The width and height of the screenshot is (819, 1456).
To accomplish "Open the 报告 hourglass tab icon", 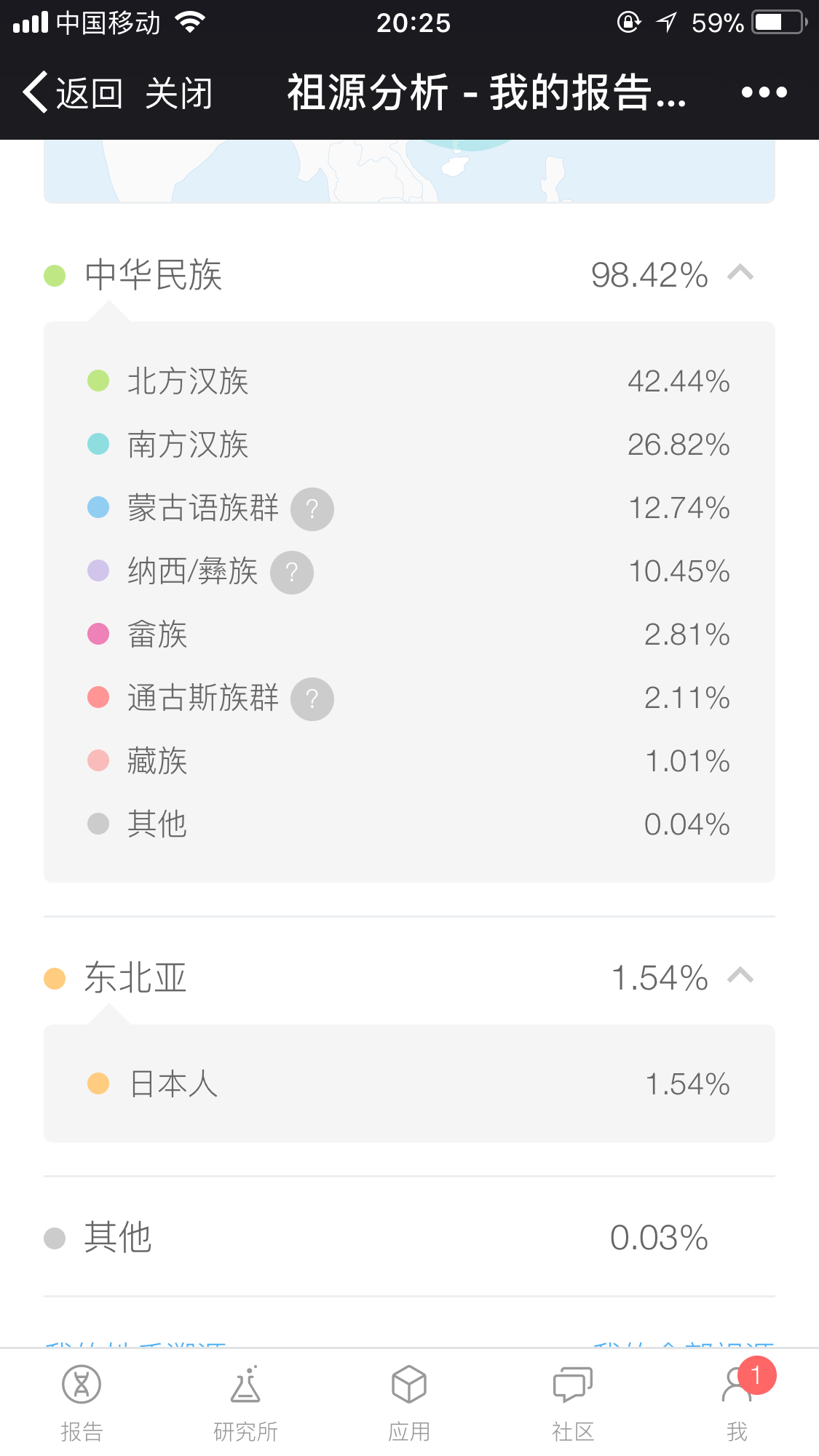I will pyautogui.click(x=82, y=1385).
